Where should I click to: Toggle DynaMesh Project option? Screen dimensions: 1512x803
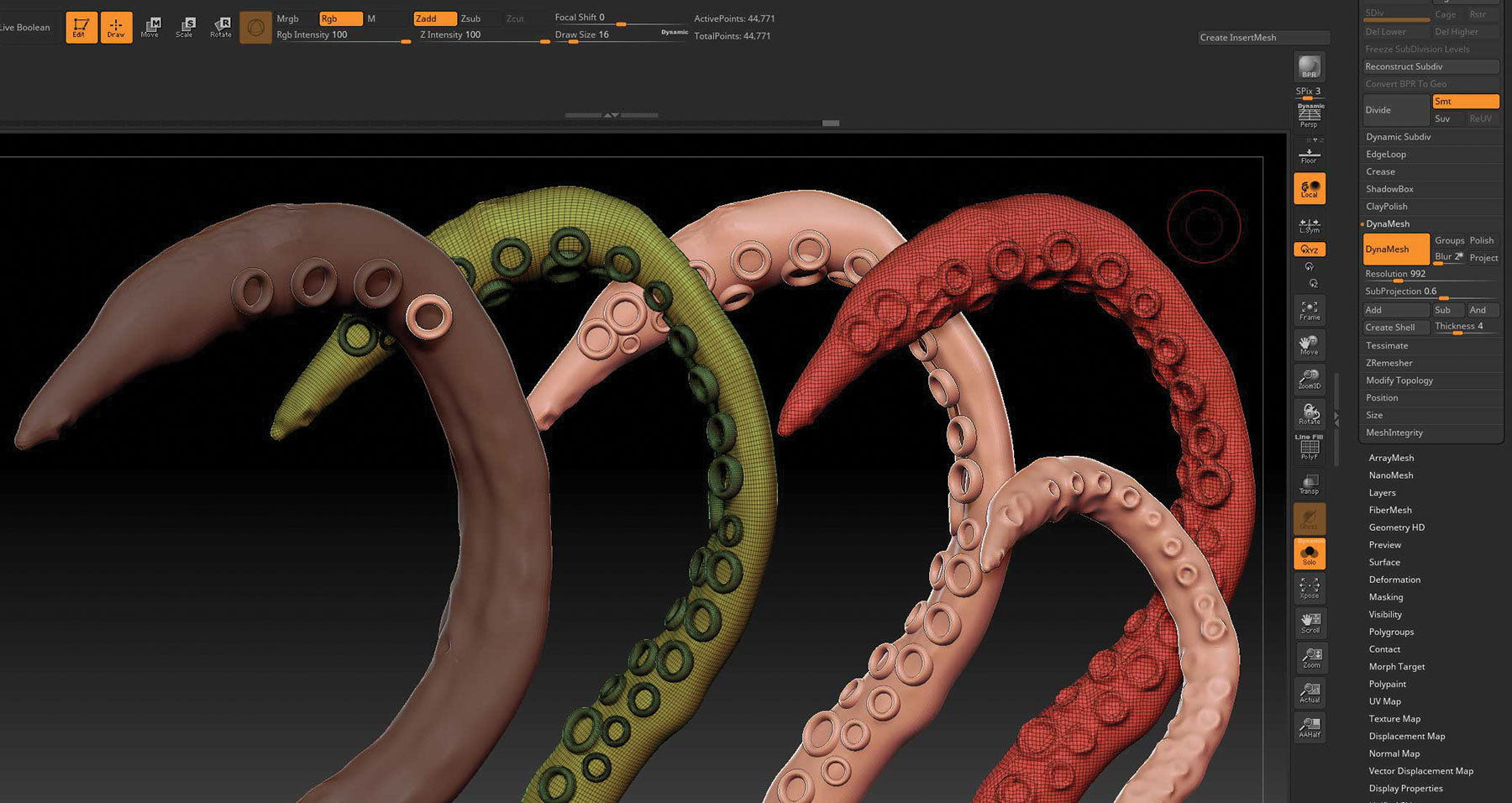(x=1483, y=258)
